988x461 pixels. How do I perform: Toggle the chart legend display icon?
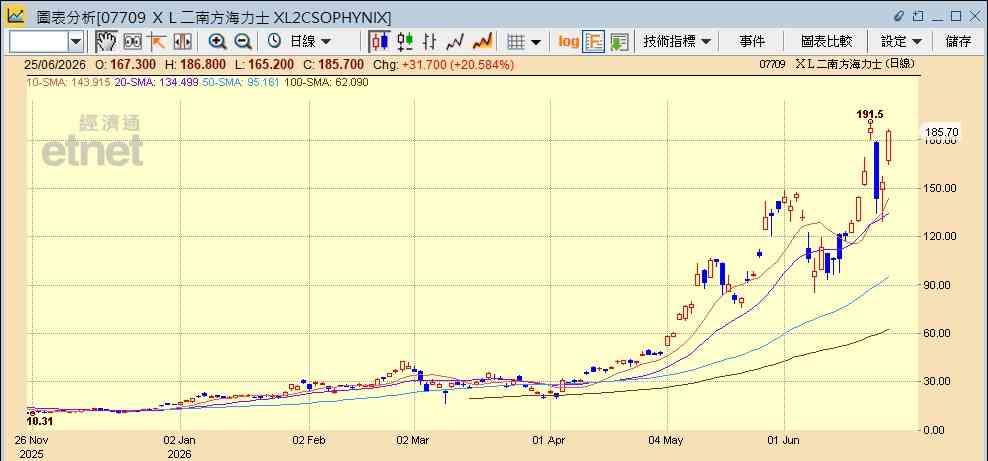click(x=594, y=42)
